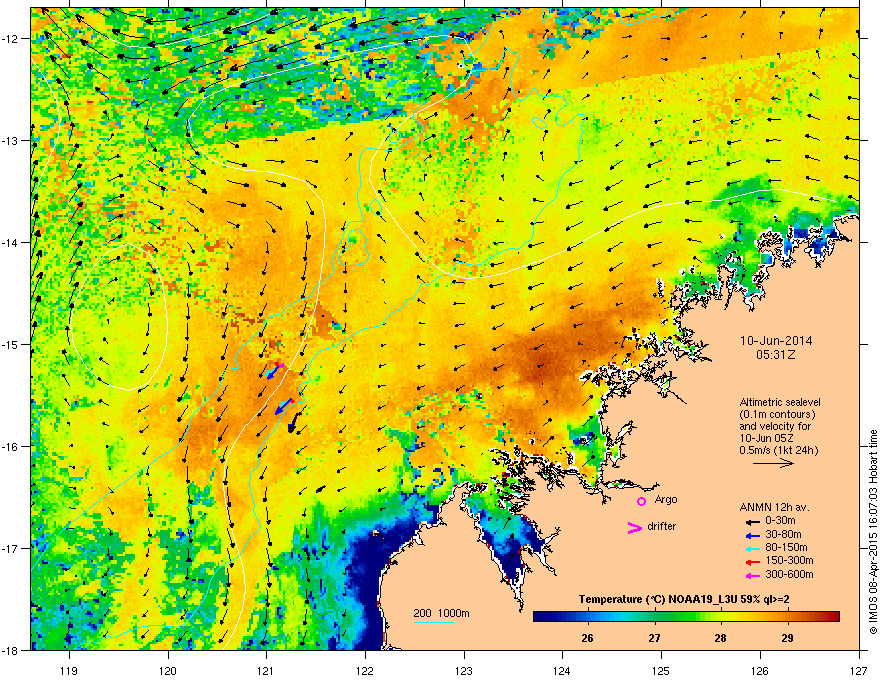Image resolution: width=880 pixels, height=680 pixels.
Task: Click the IMOS copyright timestamp text
Action: [x=873, y=532]
